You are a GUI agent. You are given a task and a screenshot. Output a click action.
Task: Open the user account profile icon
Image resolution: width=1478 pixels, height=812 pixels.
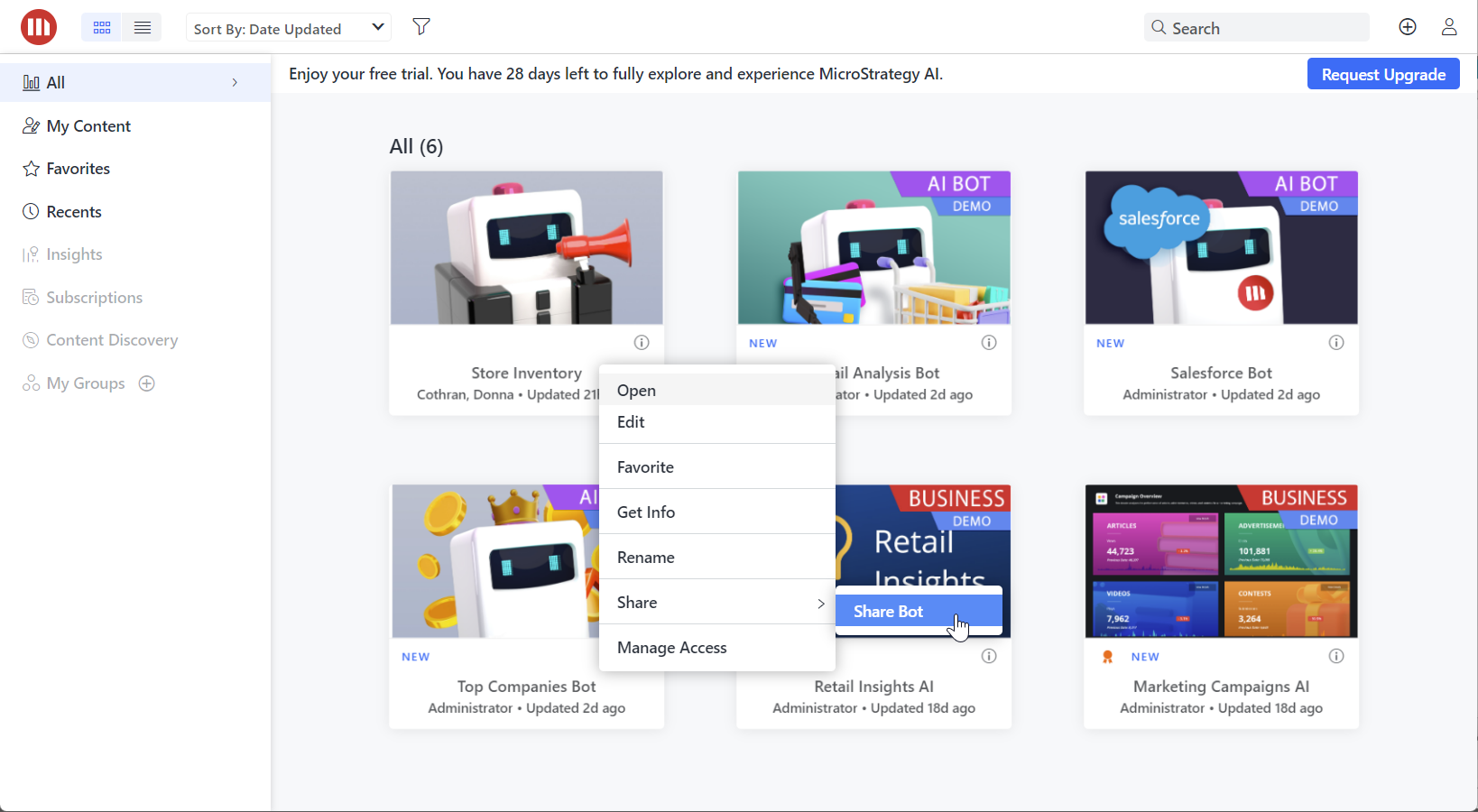(x=1449, y=27)
